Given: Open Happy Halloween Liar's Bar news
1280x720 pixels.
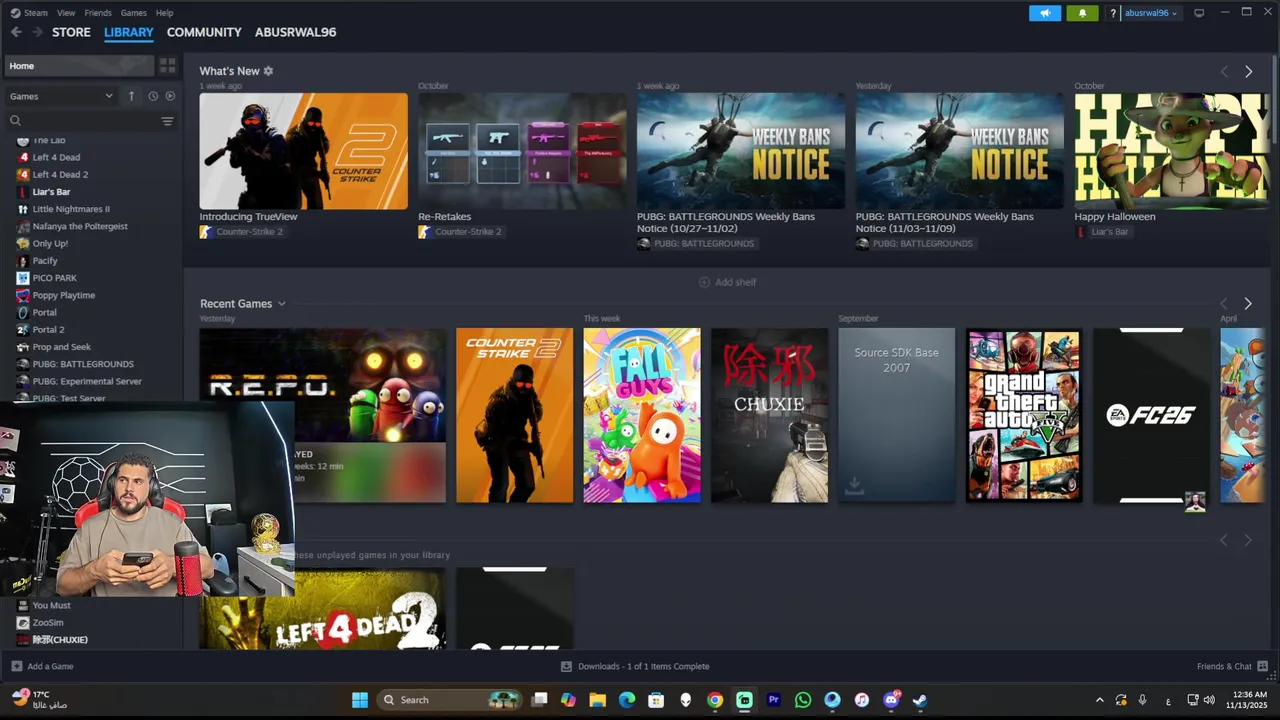Looking at the screenshot, I should pyautogui.click(x=1172, y=151).
